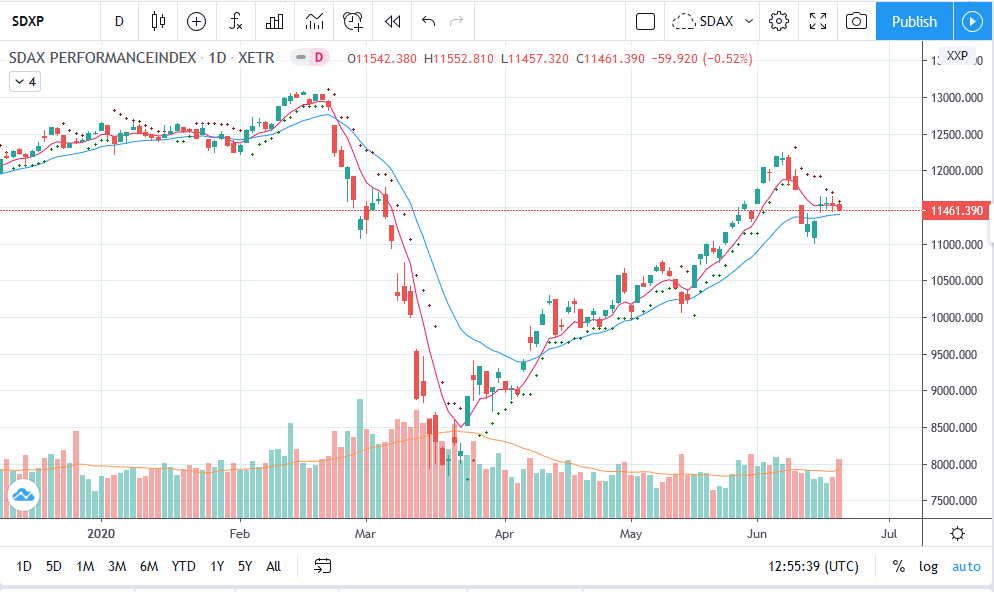Viewport: 994px width, 592px height.
Task: Open chart settings via the top gear icon
Action: [x=779, y=21]
